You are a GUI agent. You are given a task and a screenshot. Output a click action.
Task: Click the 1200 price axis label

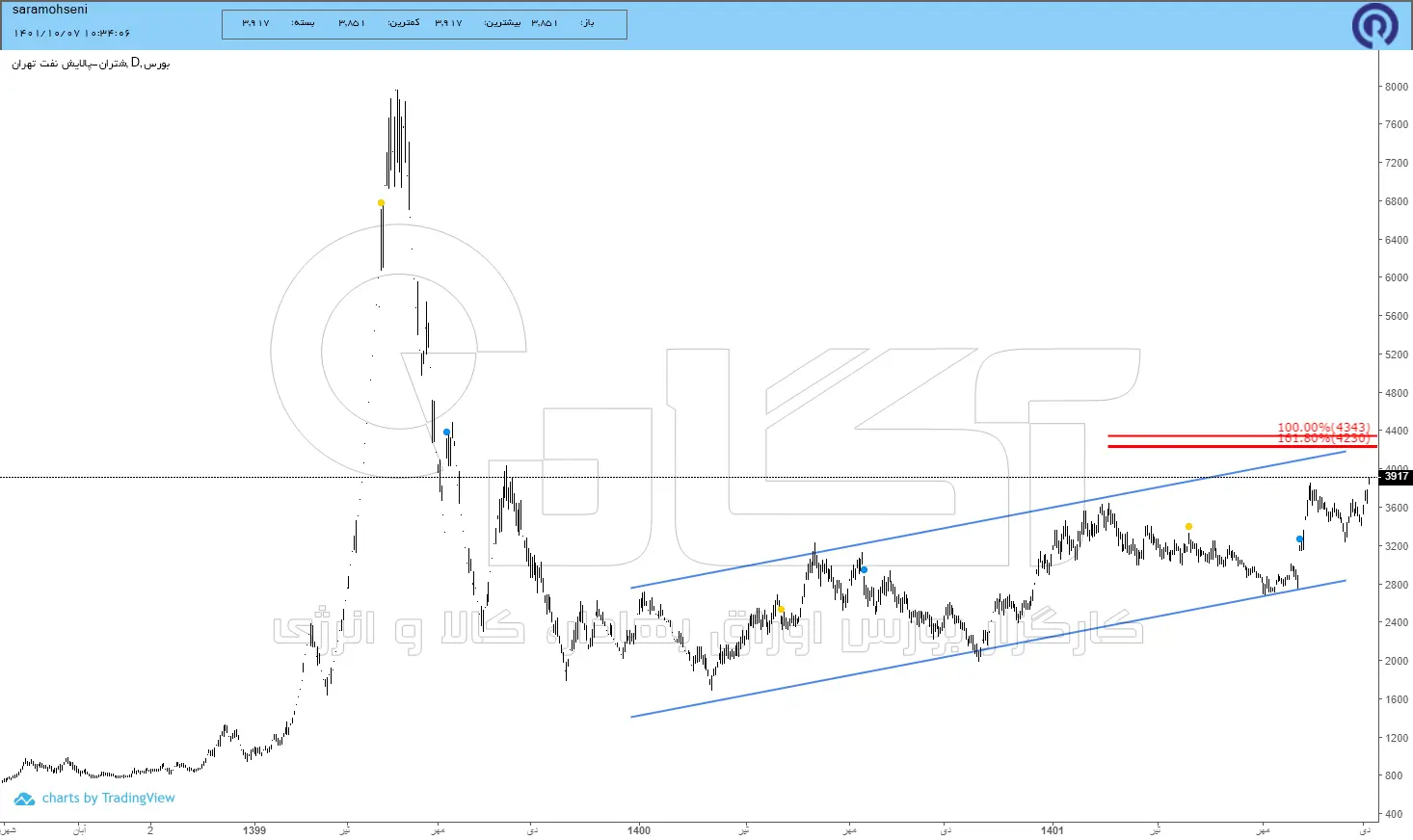click(x=1396, y=739)
